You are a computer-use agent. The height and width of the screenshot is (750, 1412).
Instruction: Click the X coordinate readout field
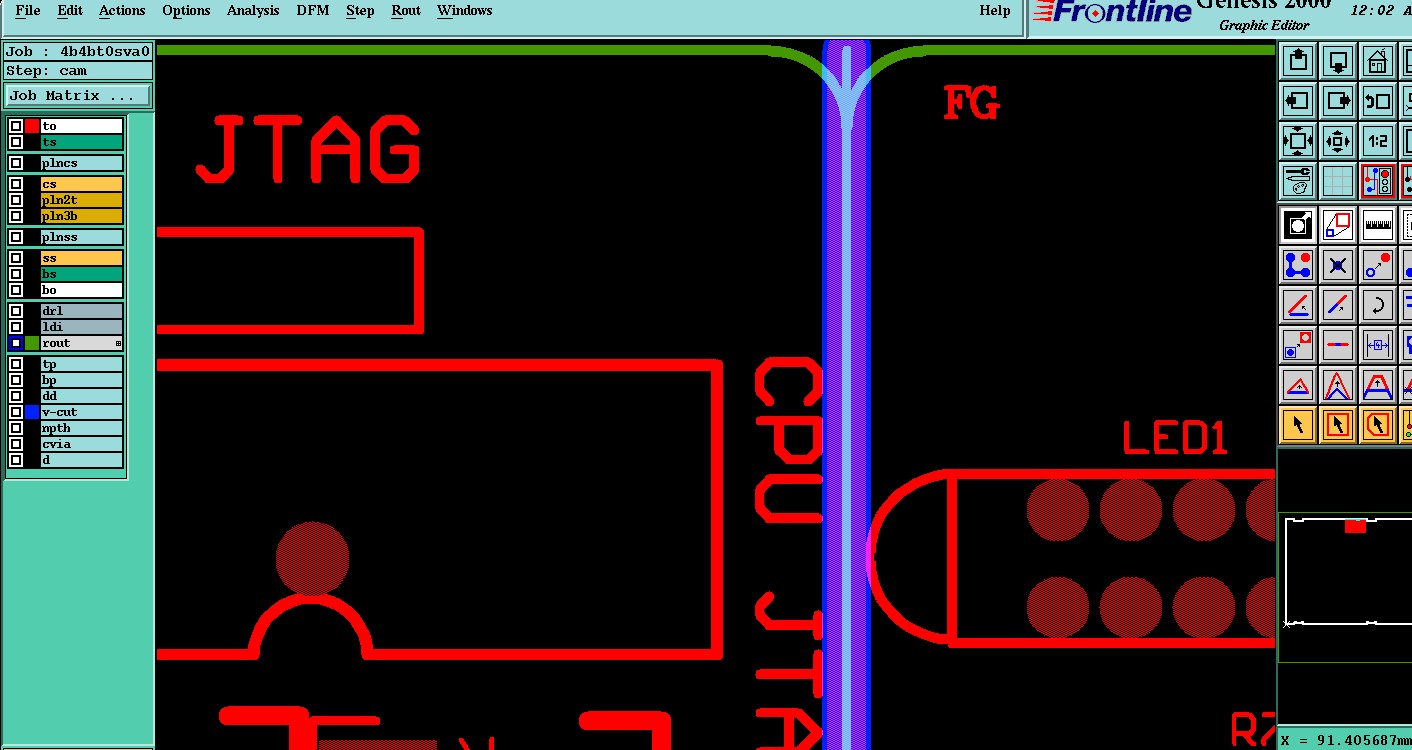[x=1345, y=740]
